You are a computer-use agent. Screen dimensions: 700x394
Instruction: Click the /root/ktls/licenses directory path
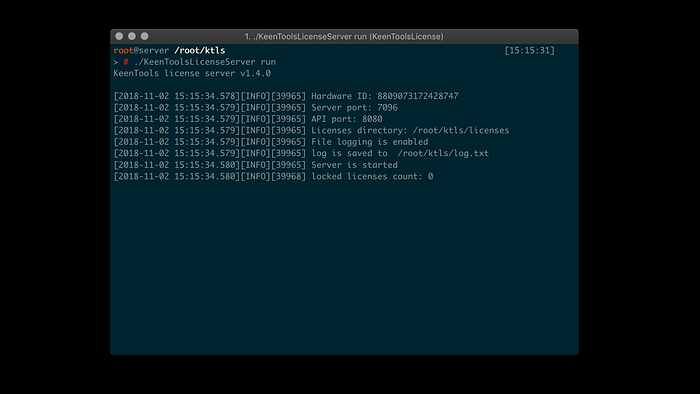[x=461, y=130]
